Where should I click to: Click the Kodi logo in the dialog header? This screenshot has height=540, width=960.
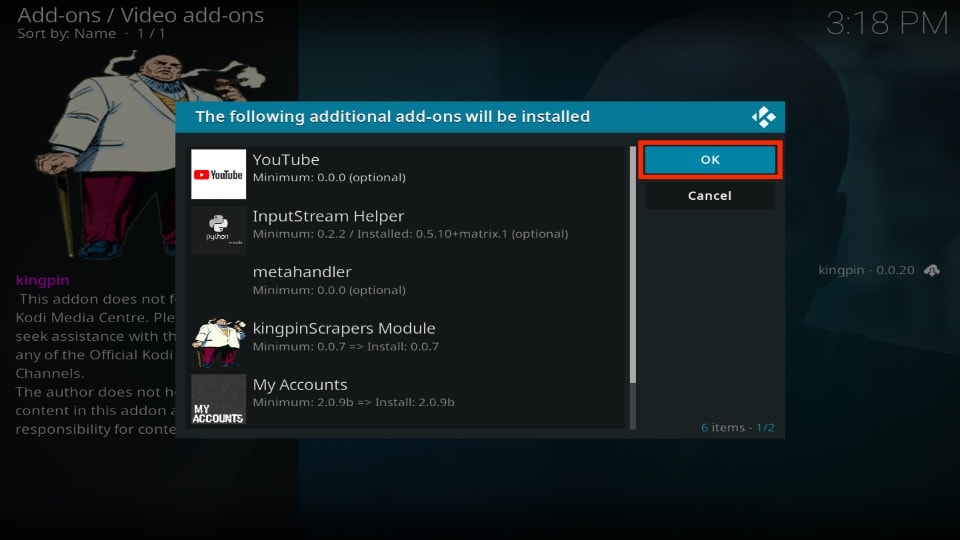pyautogui.click(x=763, y=117)
